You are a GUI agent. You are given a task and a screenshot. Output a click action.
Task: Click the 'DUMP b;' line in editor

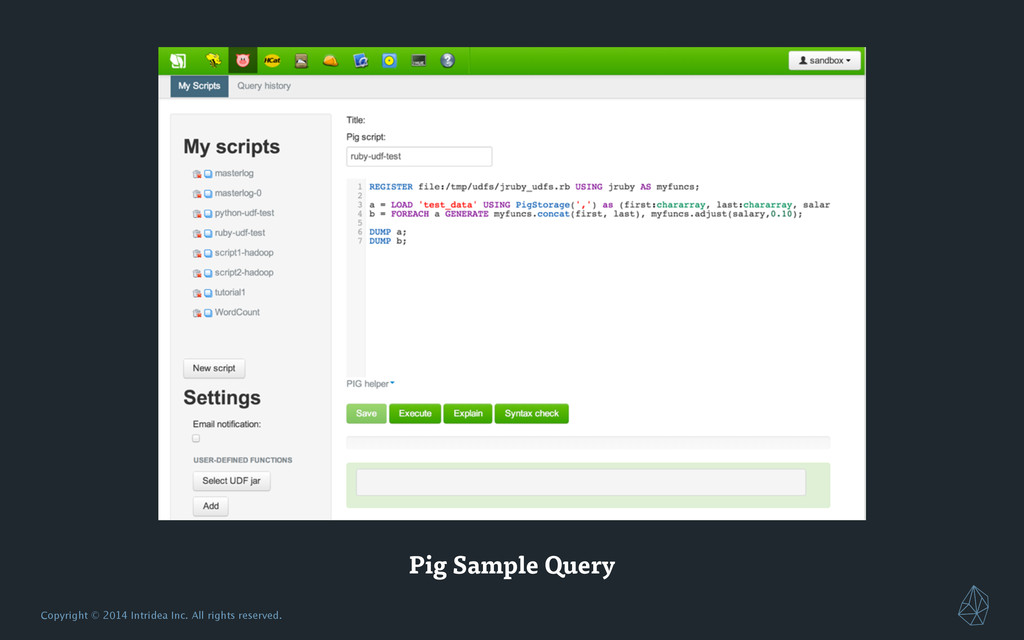click(388, 241)
